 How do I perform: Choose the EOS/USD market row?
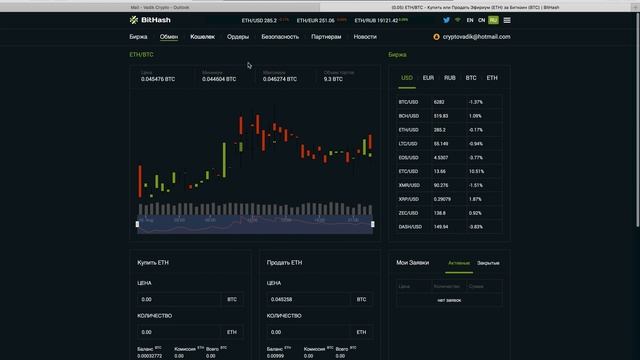click(449, 158)
